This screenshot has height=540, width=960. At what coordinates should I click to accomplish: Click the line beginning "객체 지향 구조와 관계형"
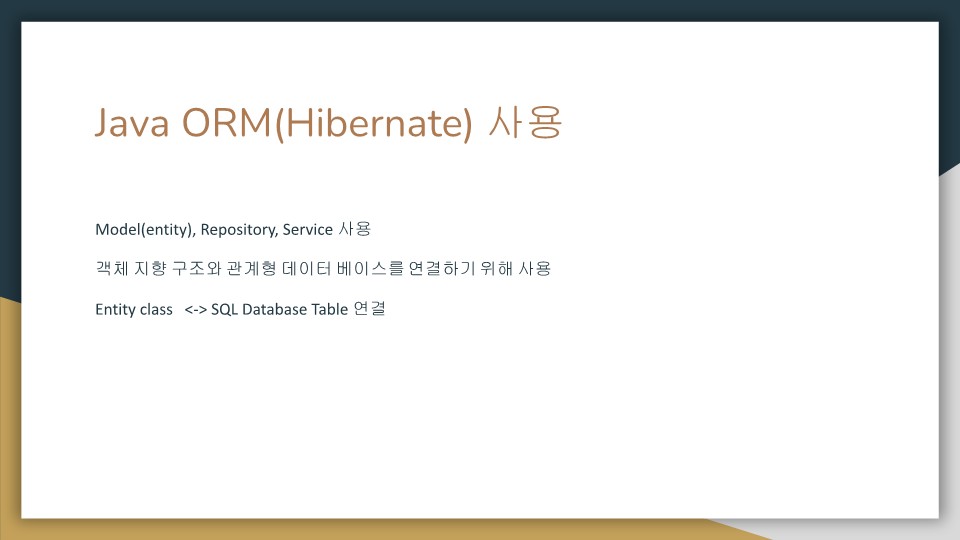click(x=323, y=268)
